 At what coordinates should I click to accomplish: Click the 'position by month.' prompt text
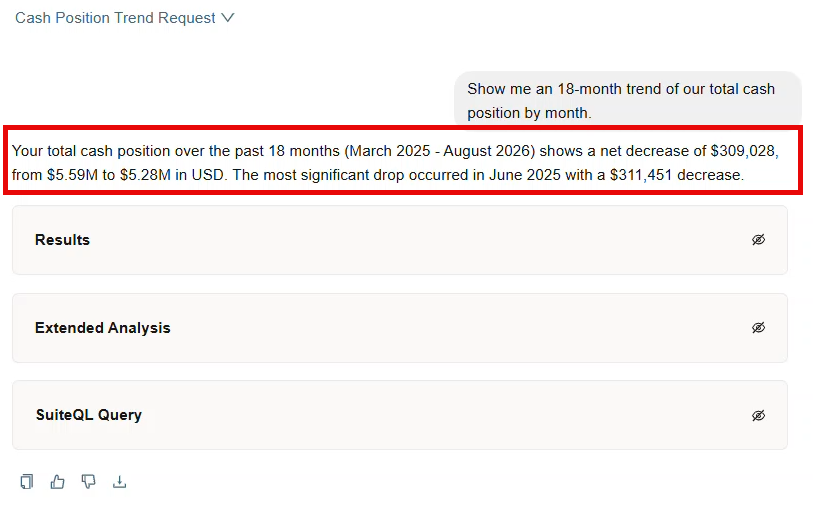(x=529, y=113)
